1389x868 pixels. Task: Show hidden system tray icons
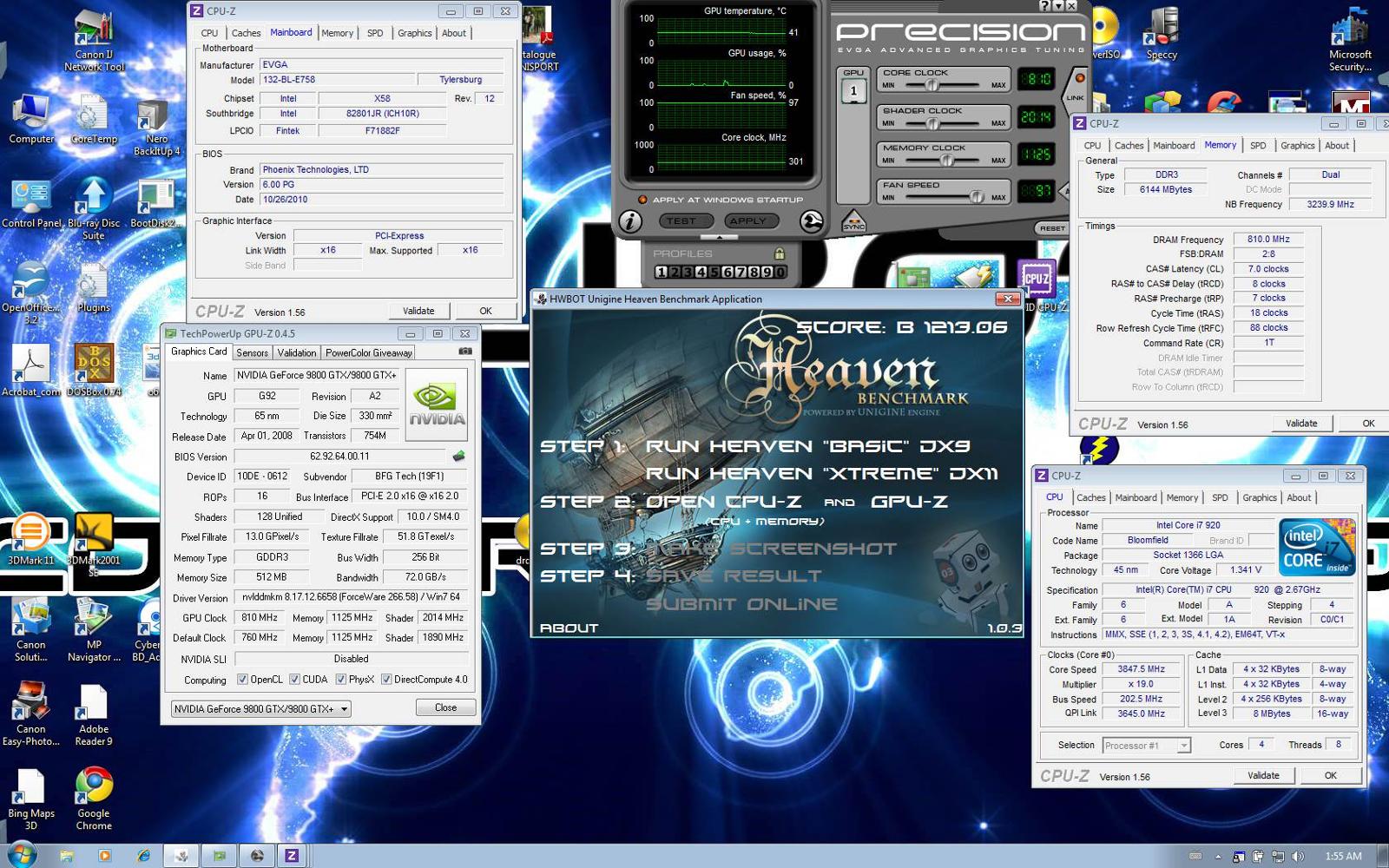[x=1217, y=856]
